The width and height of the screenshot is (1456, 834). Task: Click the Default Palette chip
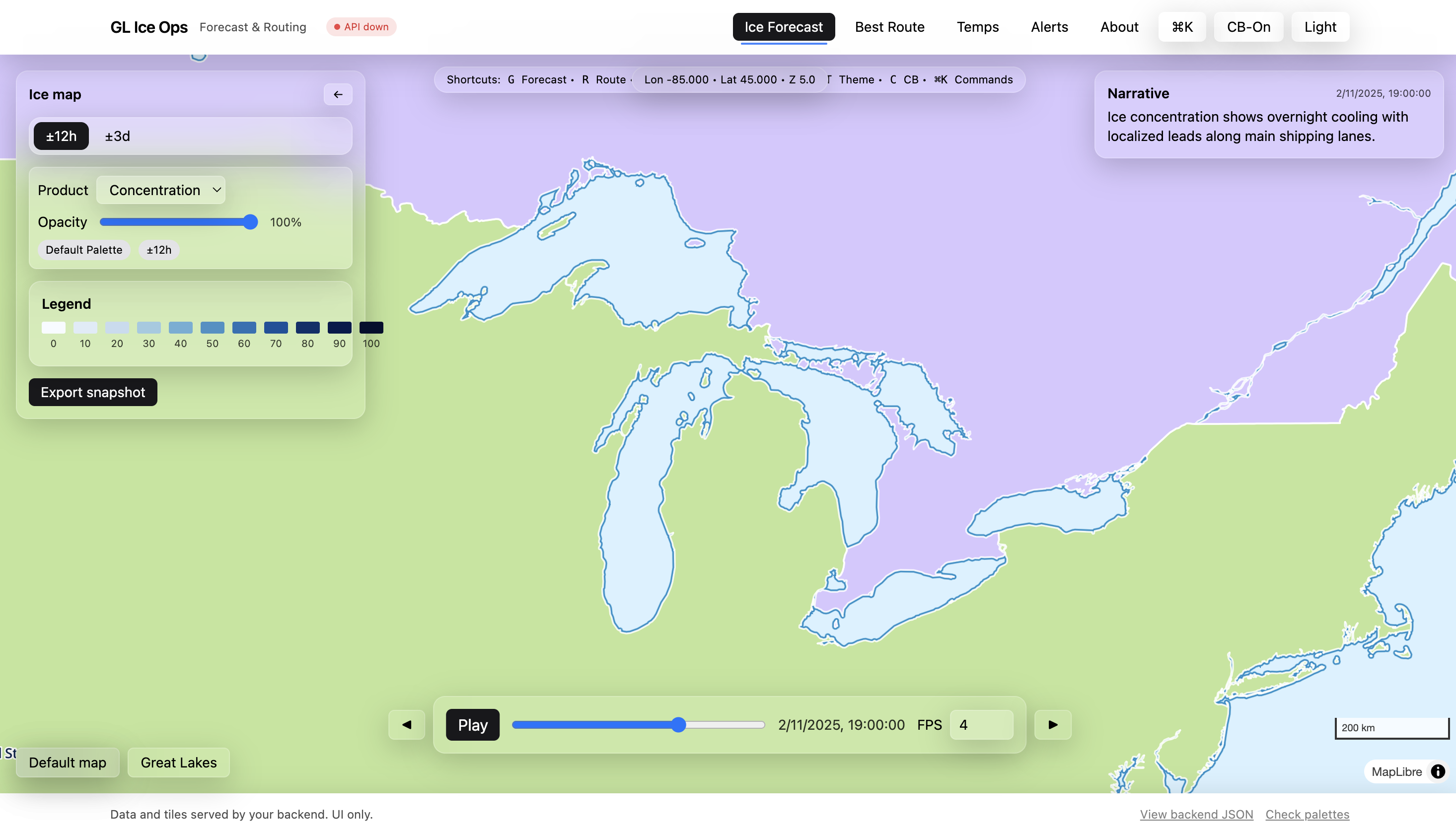(83, 250)
